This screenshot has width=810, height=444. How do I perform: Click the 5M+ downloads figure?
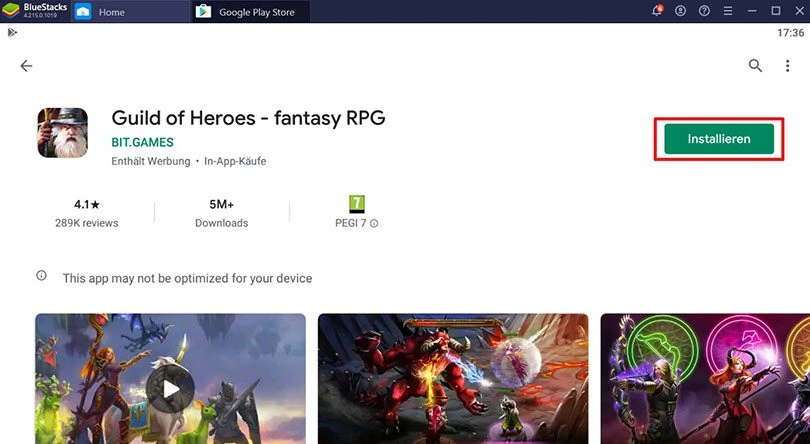pyautogui.click(x=222, y=205)
